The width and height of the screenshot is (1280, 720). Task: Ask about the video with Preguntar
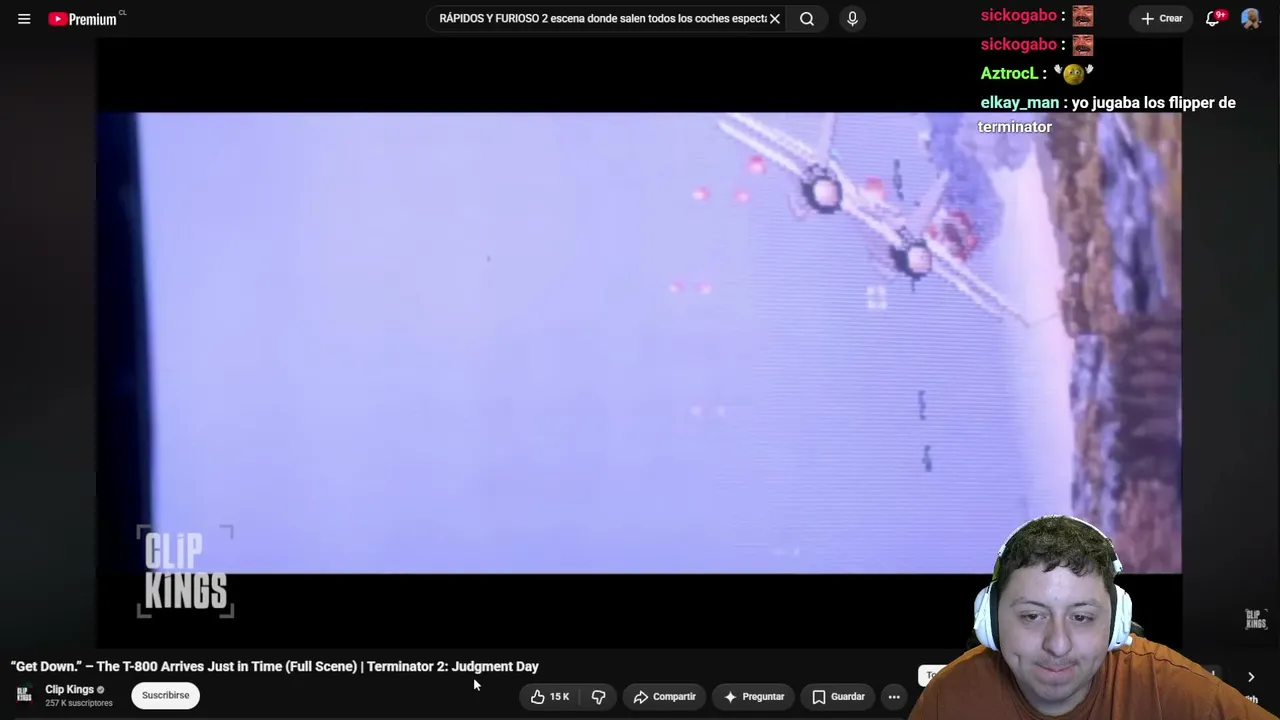(x=754, y=697)
